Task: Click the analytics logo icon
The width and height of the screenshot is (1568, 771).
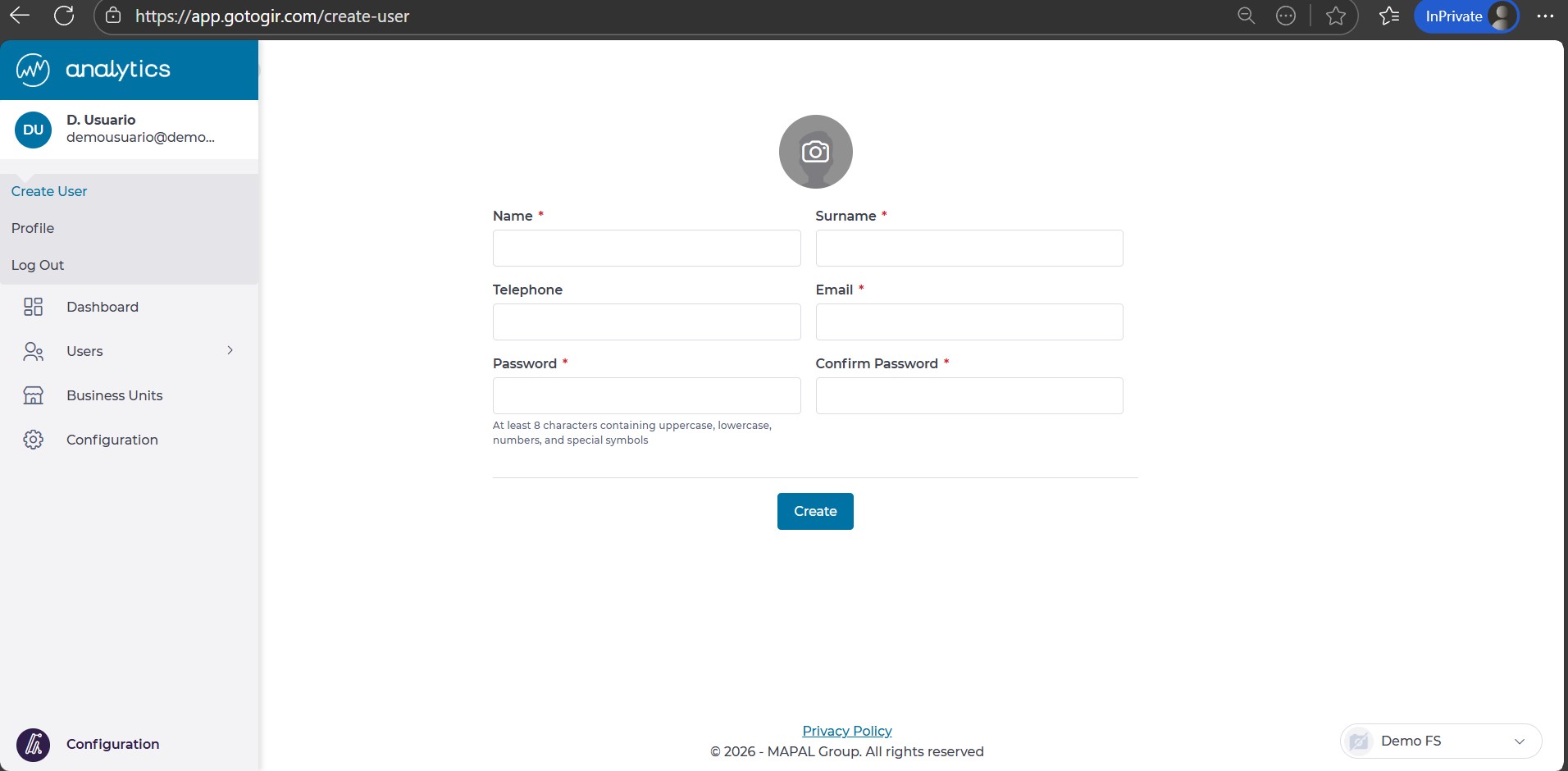Action: [x=33, y=70]
